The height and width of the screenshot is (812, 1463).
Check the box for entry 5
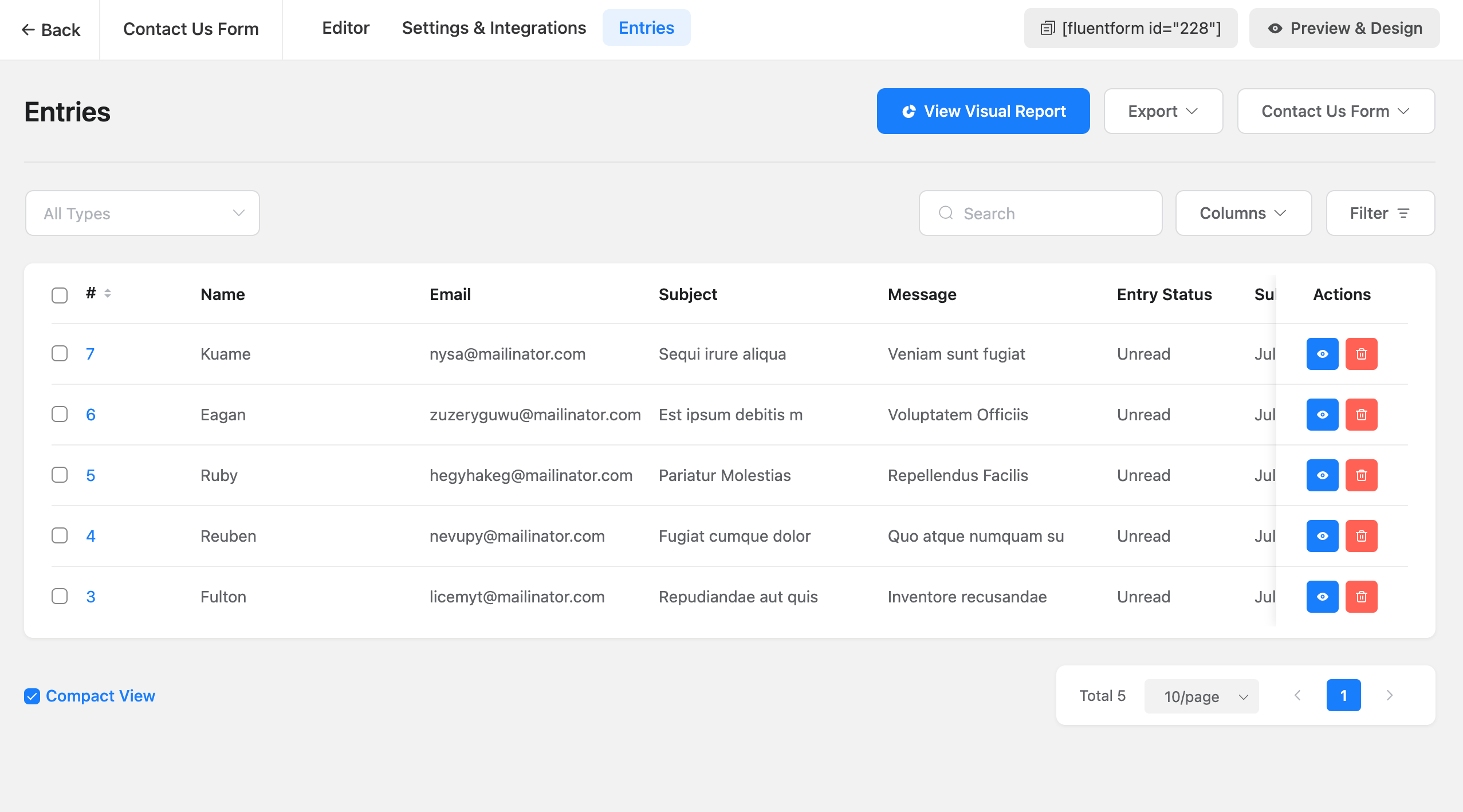pyautogui.click(x=60, y=475)
